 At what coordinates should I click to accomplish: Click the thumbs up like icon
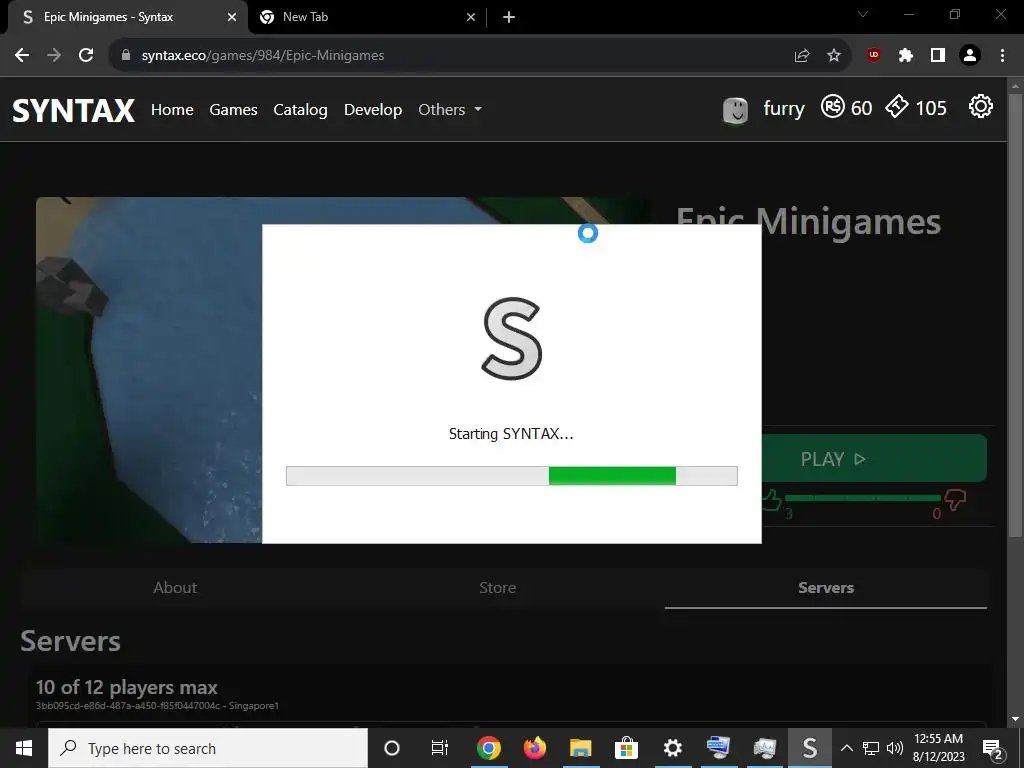[x=772, y=501]
